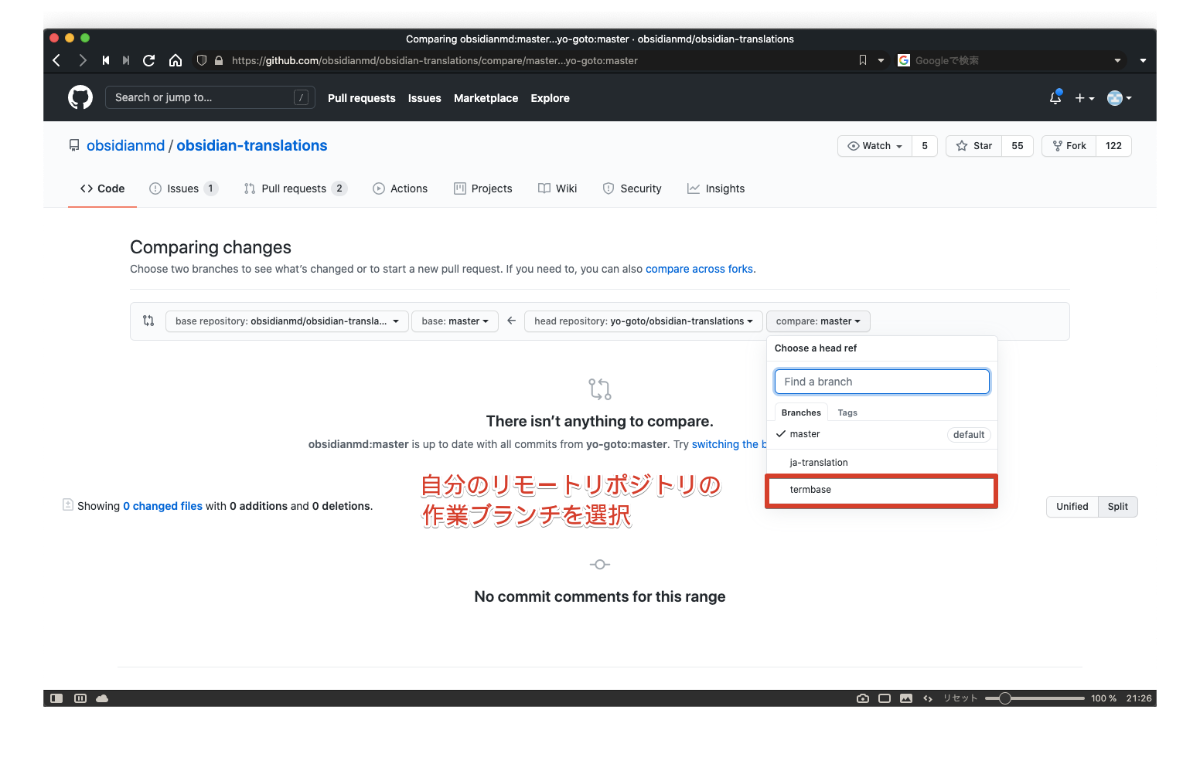The height and width of the screenshot is (764, 1200).
Task: Bookmark this page with the bookmark icon
Action: pyautogui.click(x=863, y=60)
